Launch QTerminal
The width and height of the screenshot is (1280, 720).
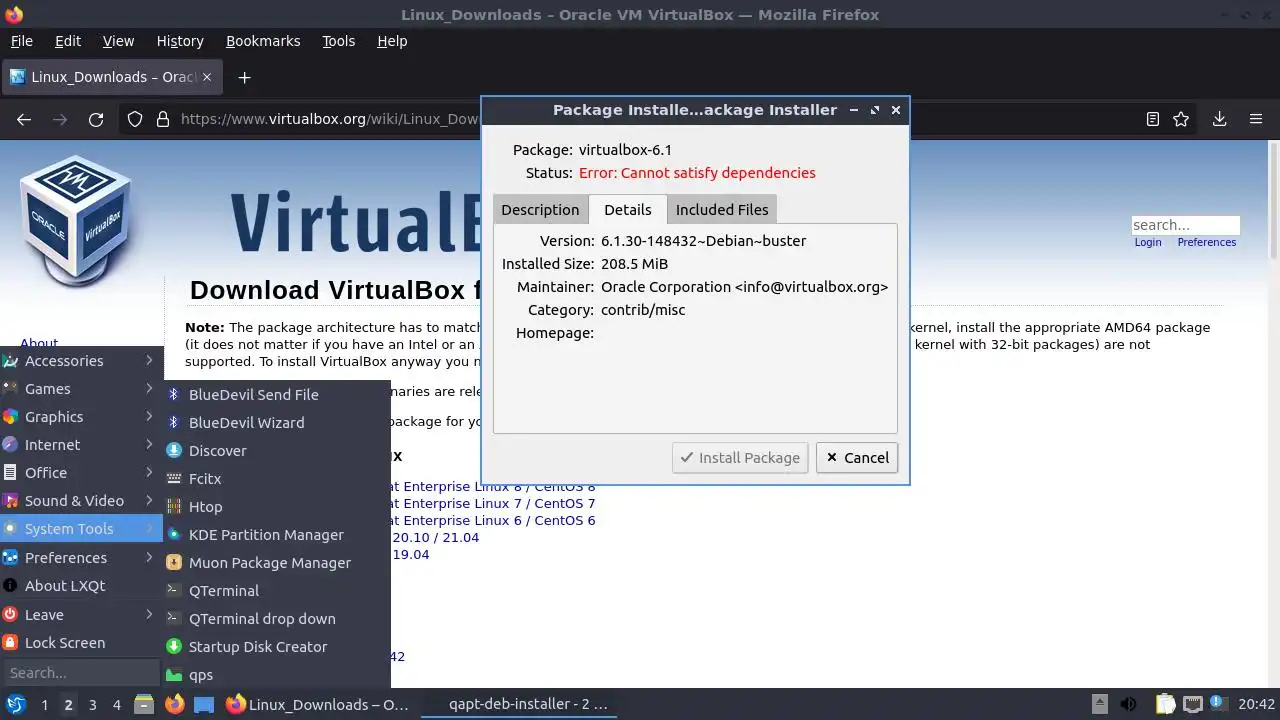[x=277, y=591]
